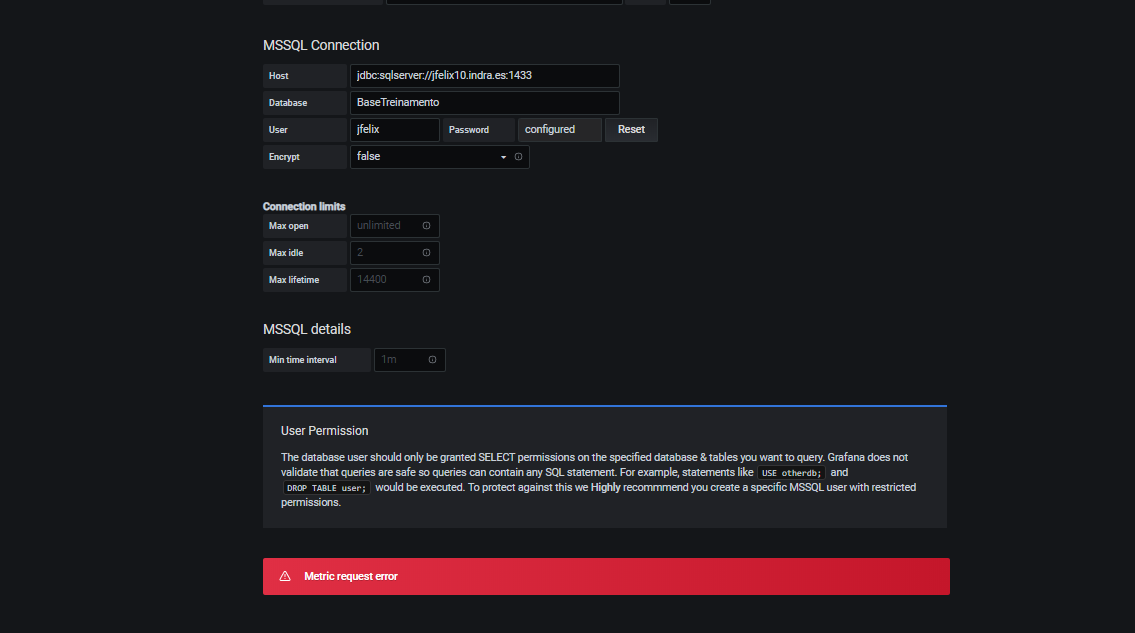Click the Max lifetime 14400 input
The width and height of the screenshot is (1135, 633).
(390, 279)
